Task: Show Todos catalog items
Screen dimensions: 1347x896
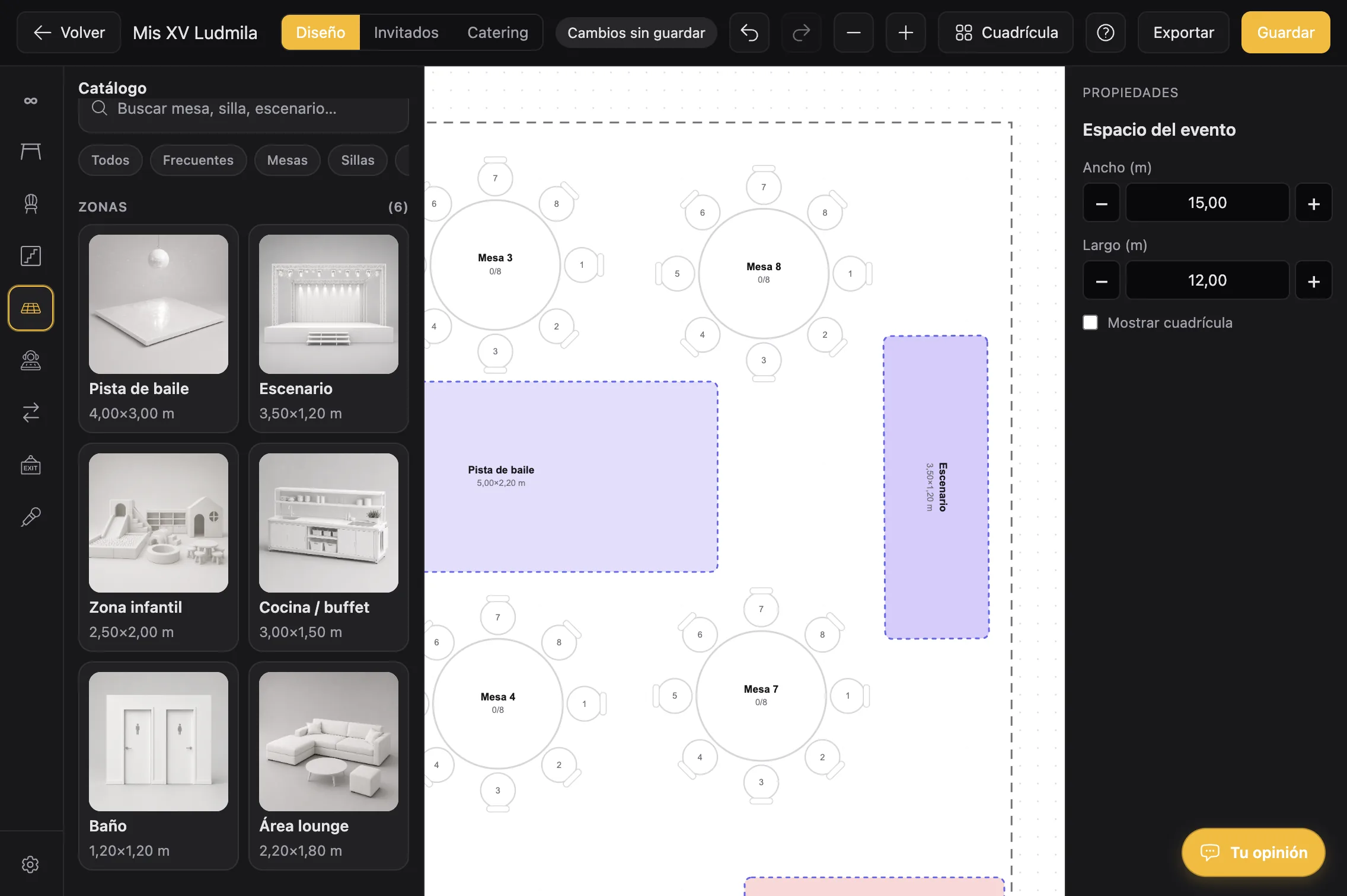Action: coord(110,160)
